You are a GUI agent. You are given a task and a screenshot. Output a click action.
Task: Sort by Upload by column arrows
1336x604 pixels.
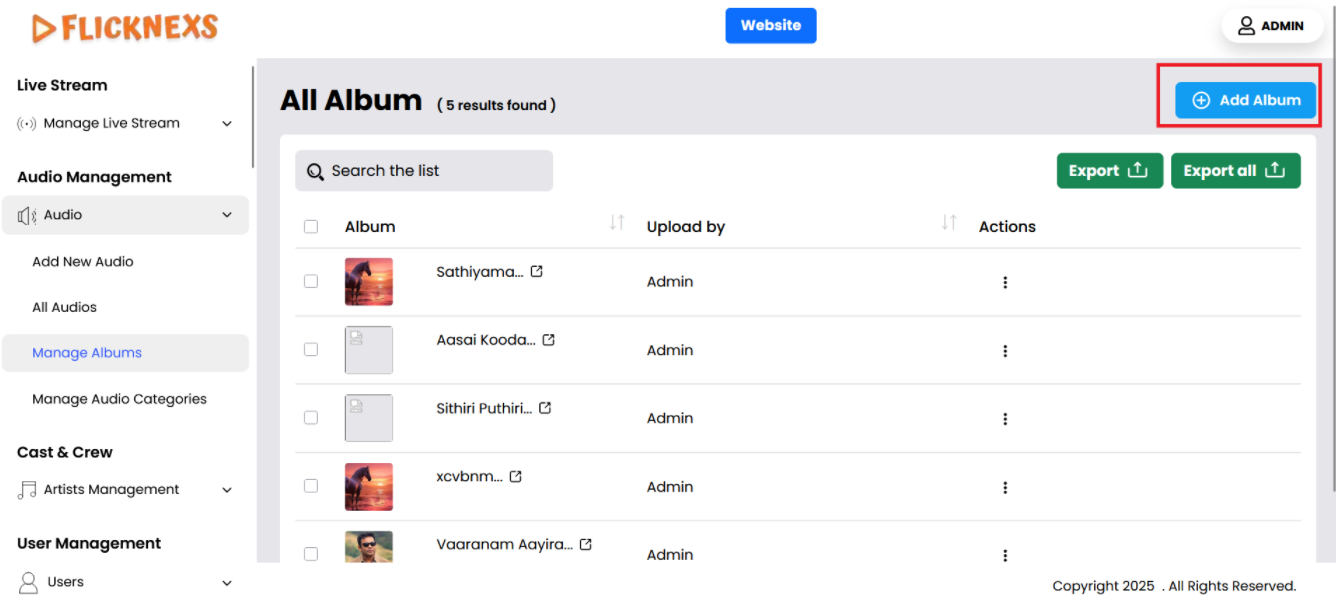(949, 223)
